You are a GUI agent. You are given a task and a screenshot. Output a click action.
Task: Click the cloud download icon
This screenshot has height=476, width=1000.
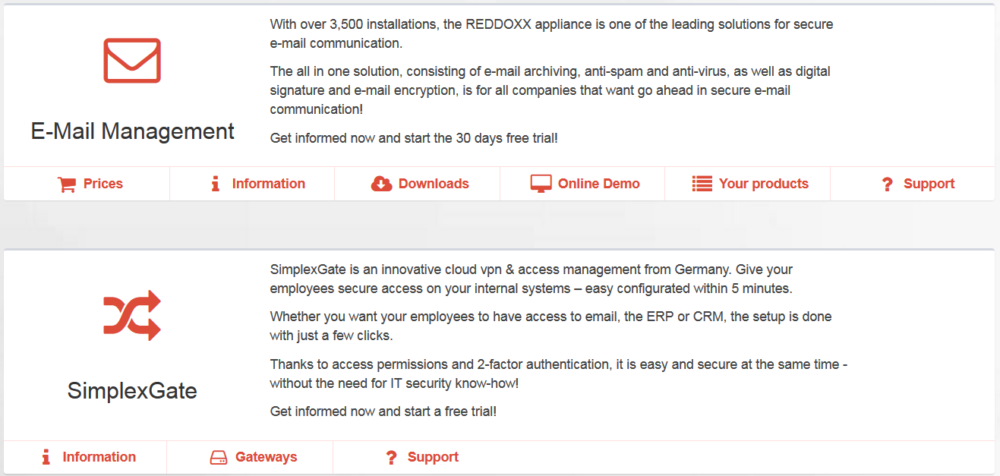(381, 184)
